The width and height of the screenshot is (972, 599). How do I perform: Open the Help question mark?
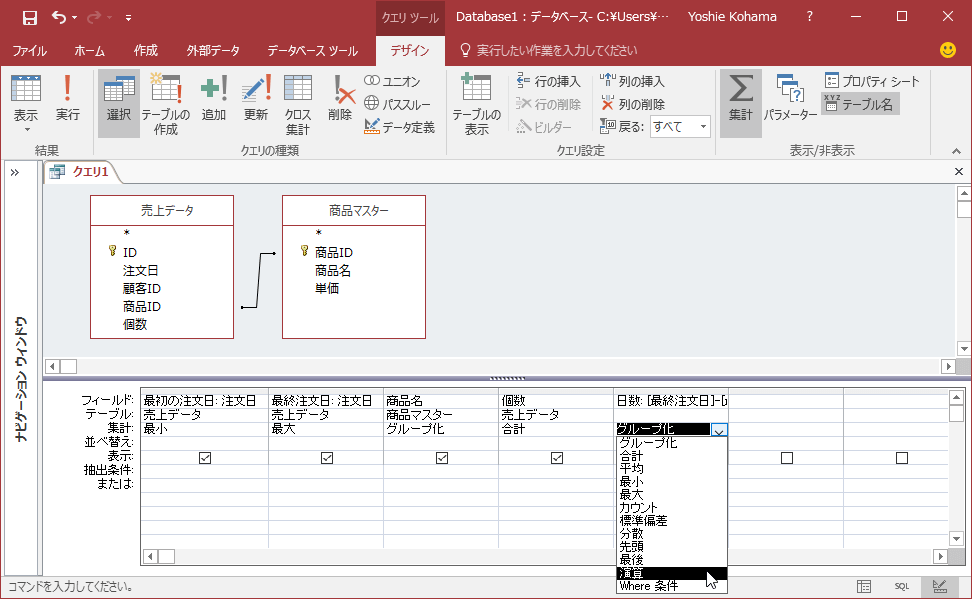click(x=809, y=17)
